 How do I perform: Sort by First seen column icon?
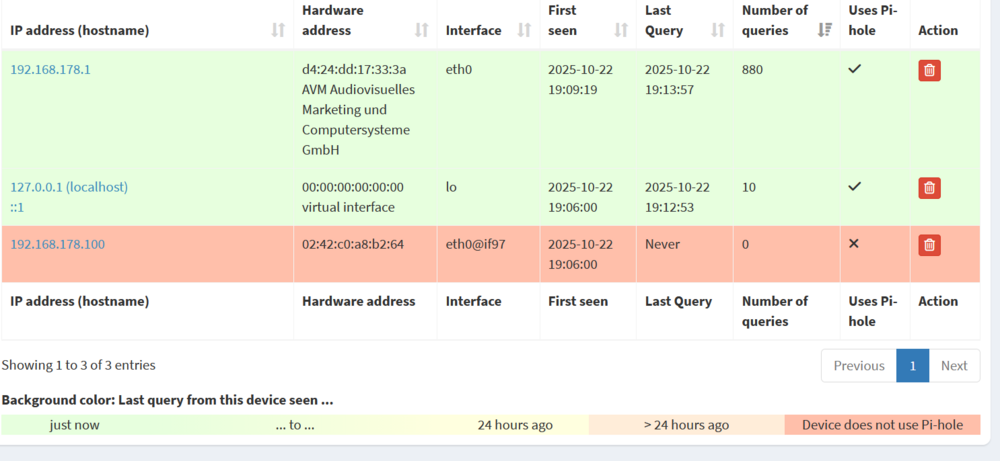pyautogui.click(x=621, y=30)
